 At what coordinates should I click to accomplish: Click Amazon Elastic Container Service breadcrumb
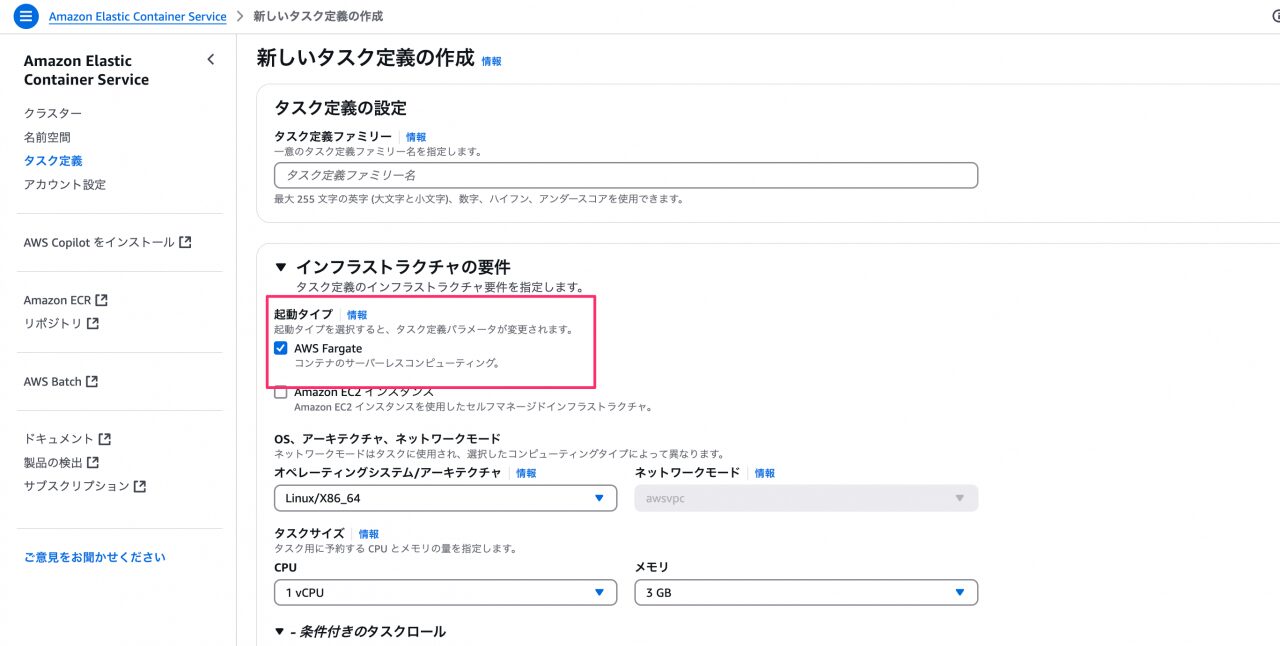[x=138, y=17]
